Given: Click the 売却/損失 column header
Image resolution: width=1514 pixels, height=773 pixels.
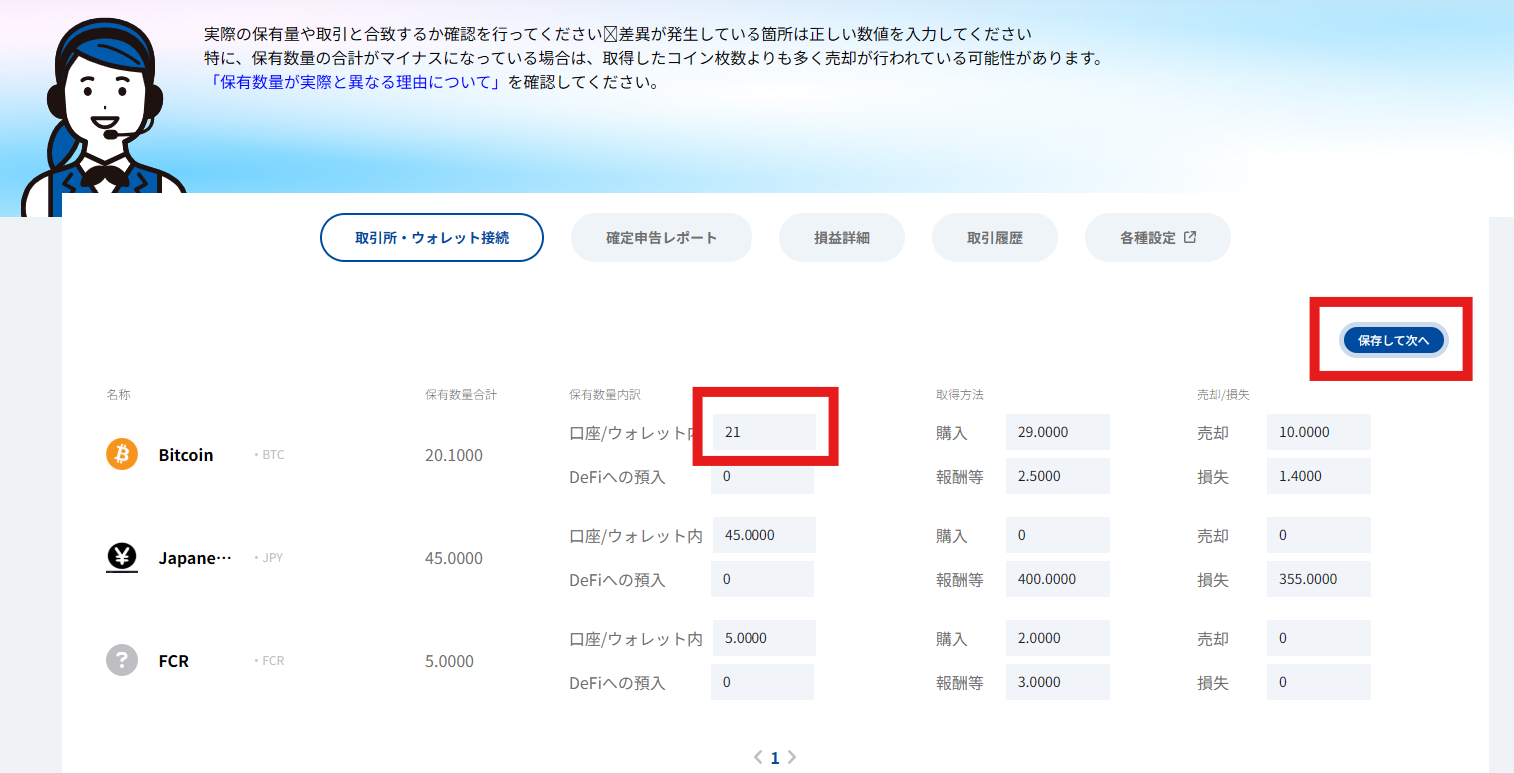Looking at the screenshot, I should (x=1224, y=395).
